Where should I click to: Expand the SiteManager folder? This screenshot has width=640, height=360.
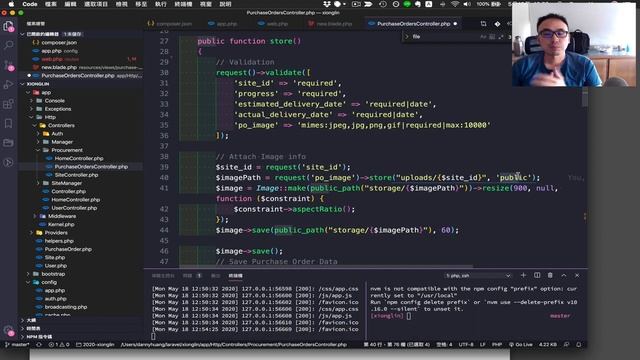click(38, 183)
